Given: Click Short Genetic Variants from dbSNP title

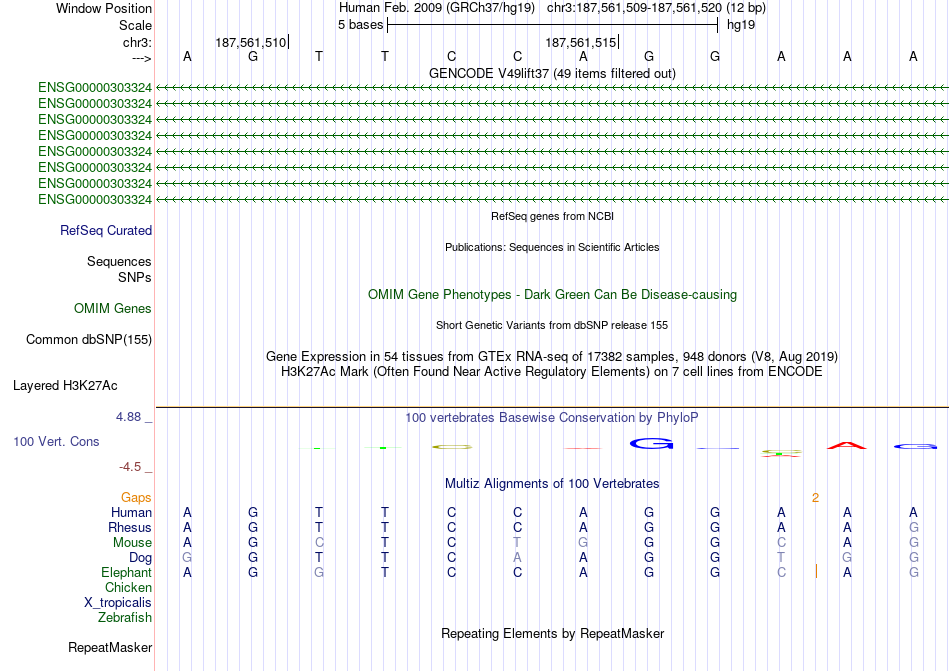Looking at the screenshot, I should [x=552, y=325].
